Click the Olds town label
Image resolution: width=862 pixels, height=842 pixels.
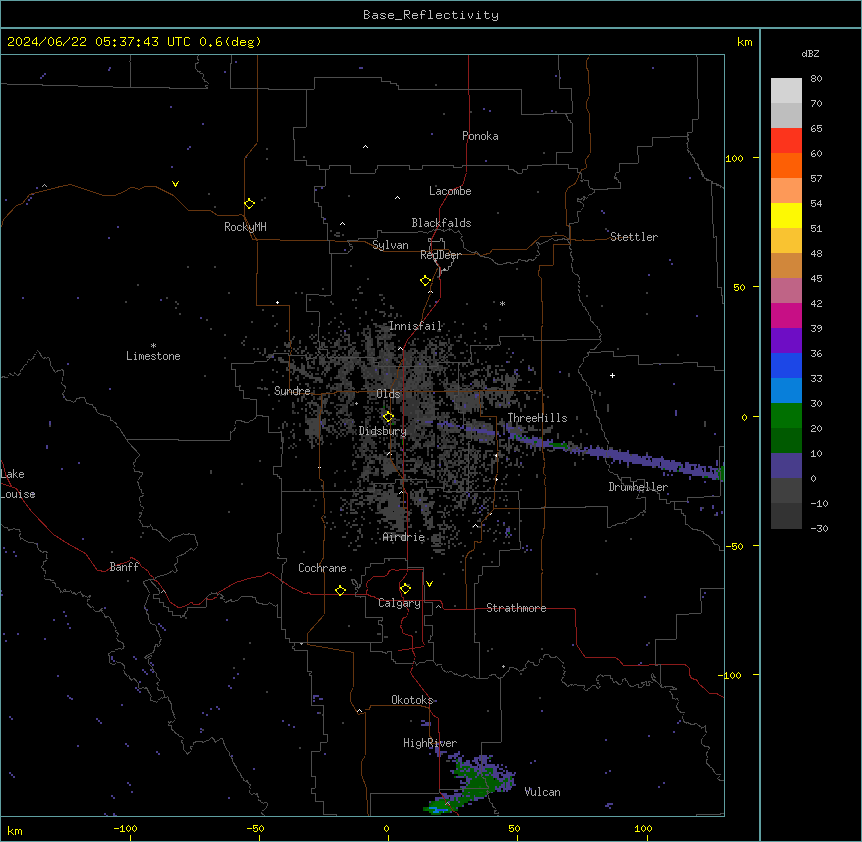coord(388,394)
